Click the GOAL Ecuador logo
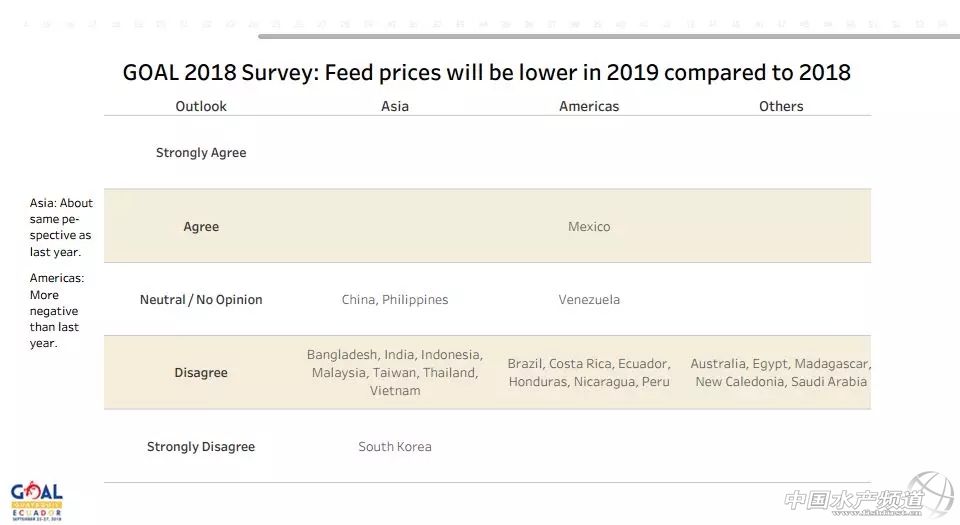 point(37,499)
